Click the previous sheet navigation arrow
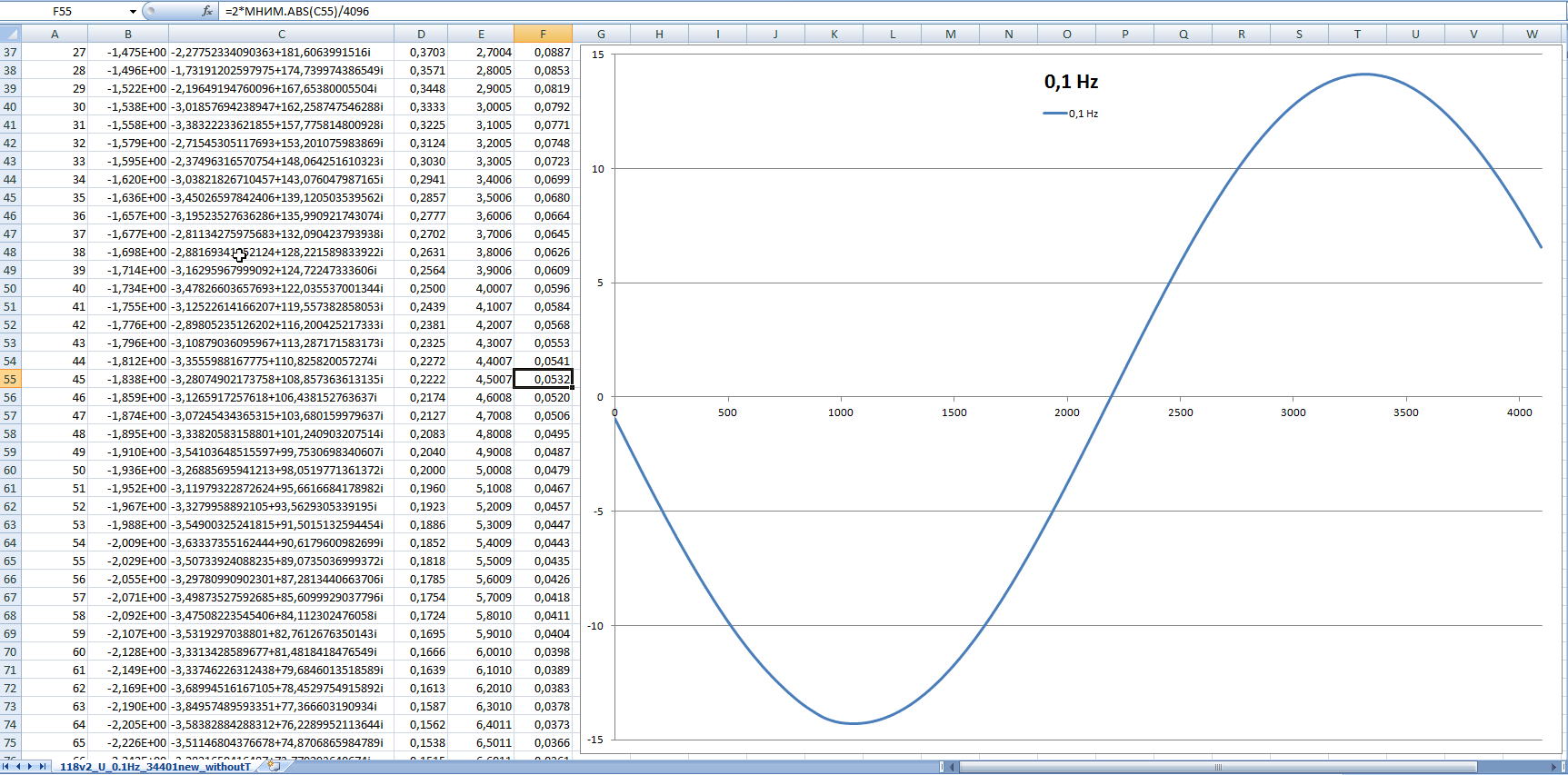 point(18,767)
